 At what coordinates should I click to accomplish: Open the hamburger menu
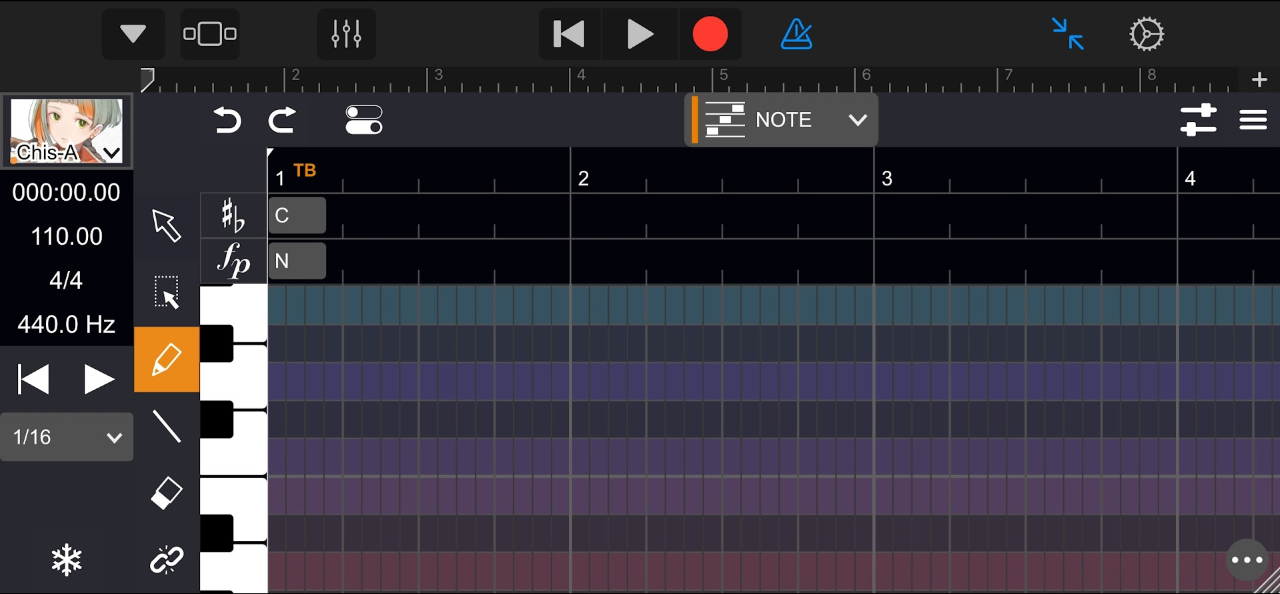pos(1253,120)
